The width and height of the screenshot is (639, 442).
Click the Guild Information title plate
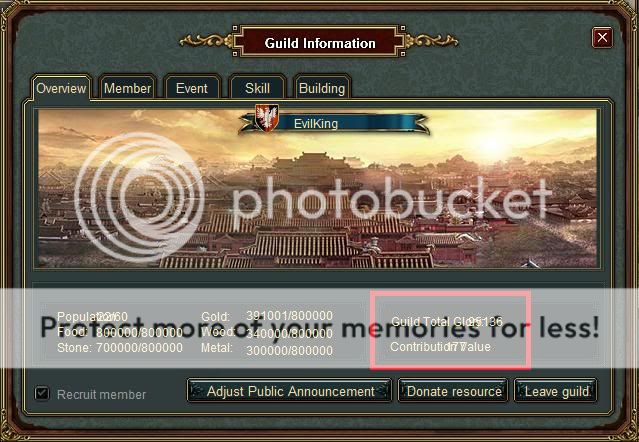pyautogui.click(x=320, y=42)
